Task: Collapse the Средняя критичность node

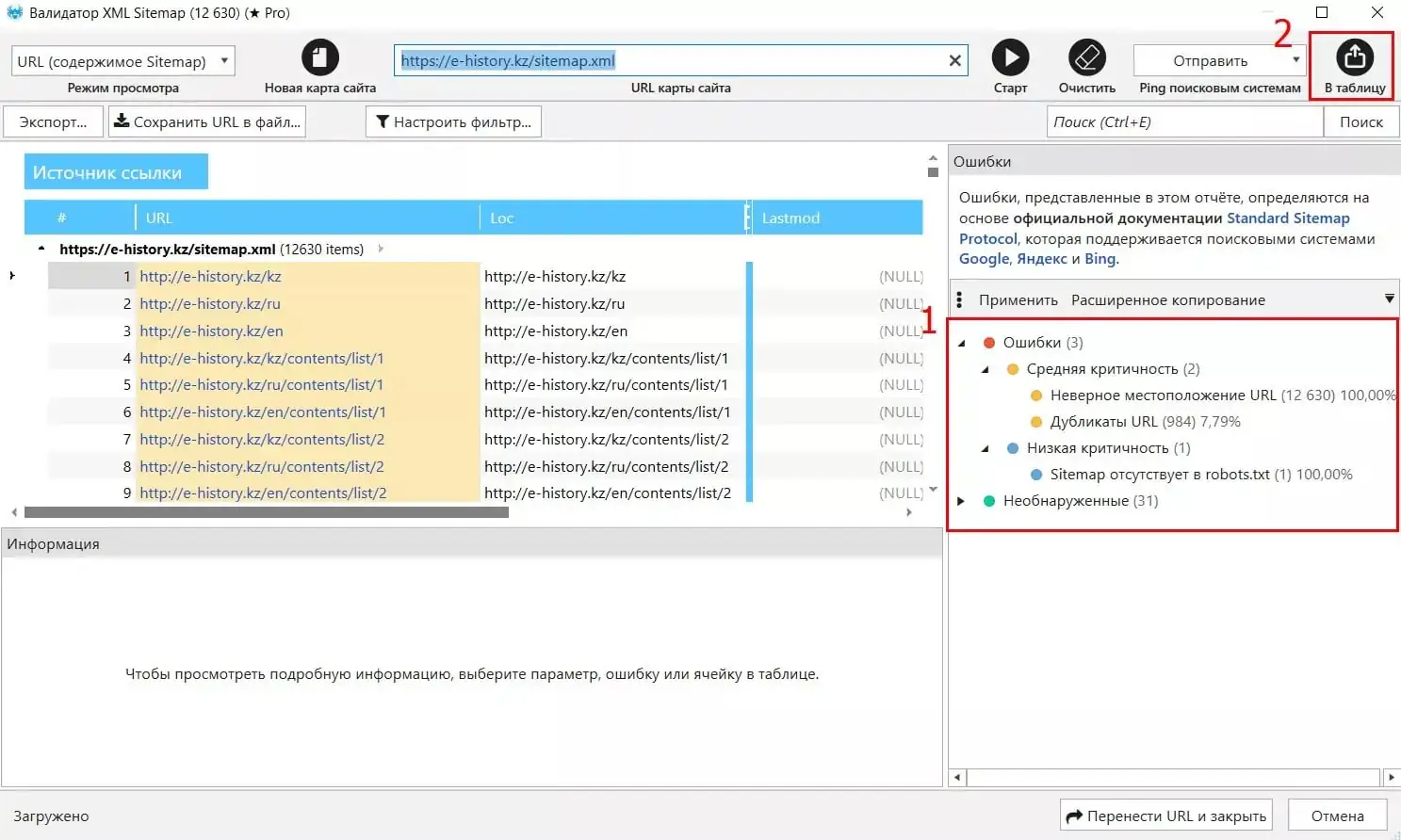Action: [986, 369]
